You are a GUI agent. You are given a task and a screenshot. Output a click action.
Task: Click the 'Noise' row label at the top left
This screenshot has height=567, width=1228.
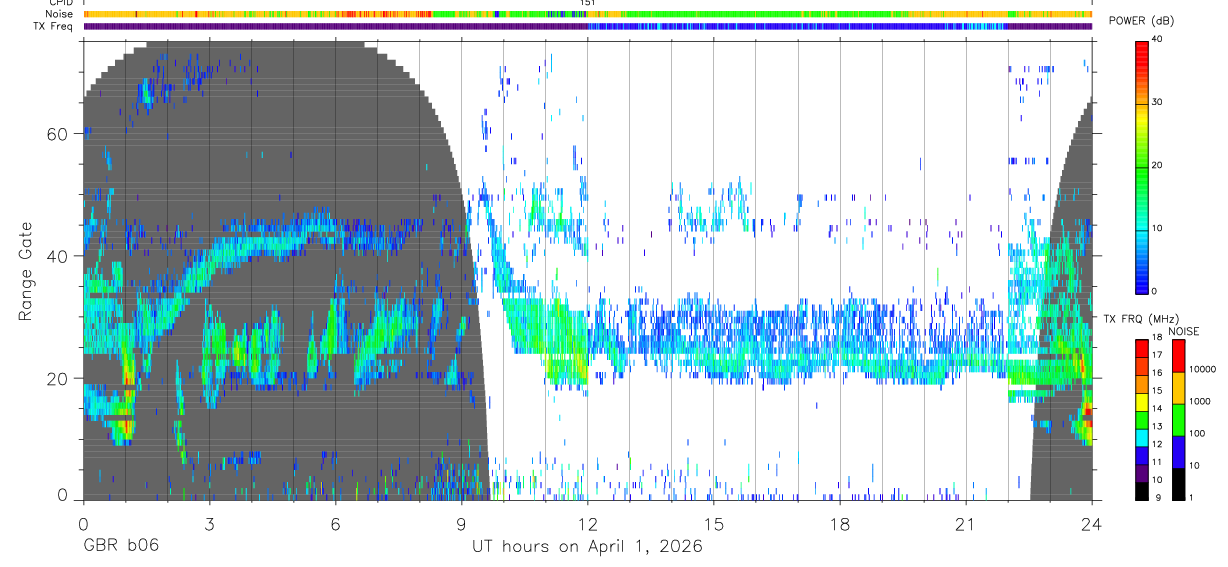point(59,14)
